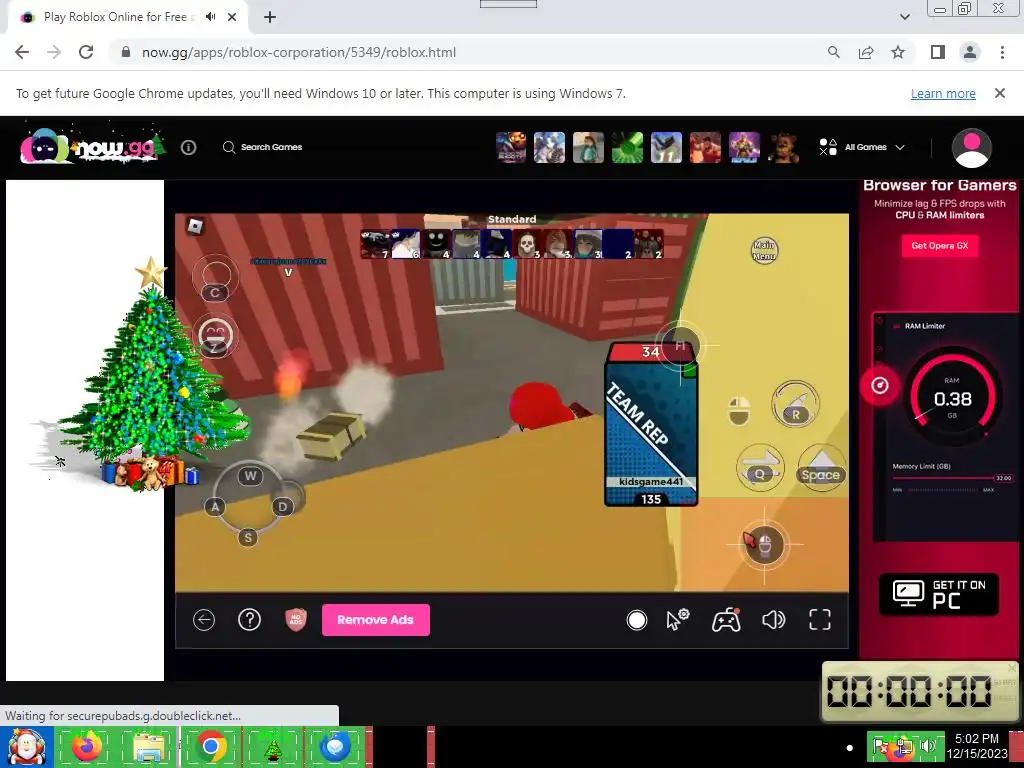Open the info icon beside now.gg logo

188,148
